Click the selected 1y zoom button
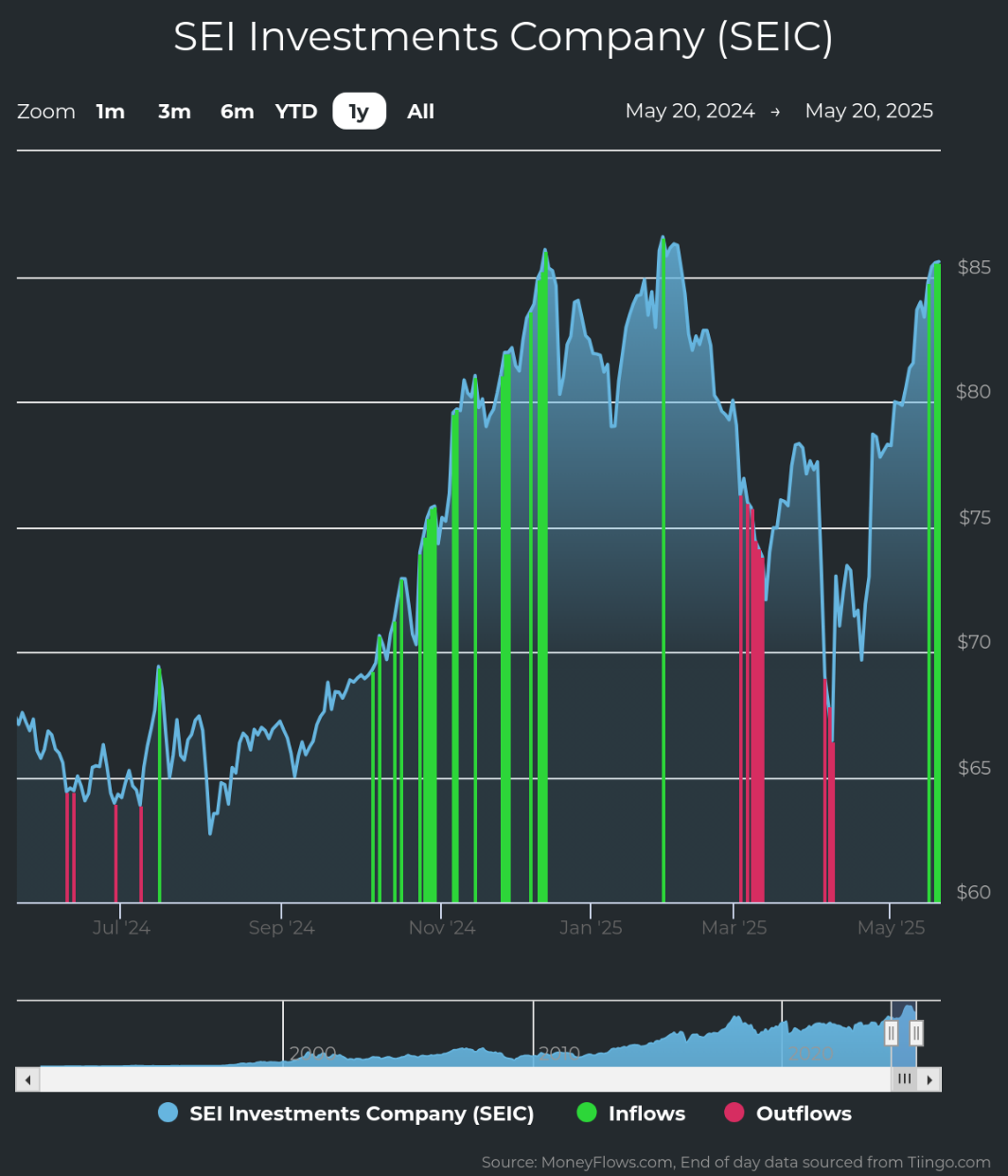1008x1176 pixels. (x=359, y=112)
